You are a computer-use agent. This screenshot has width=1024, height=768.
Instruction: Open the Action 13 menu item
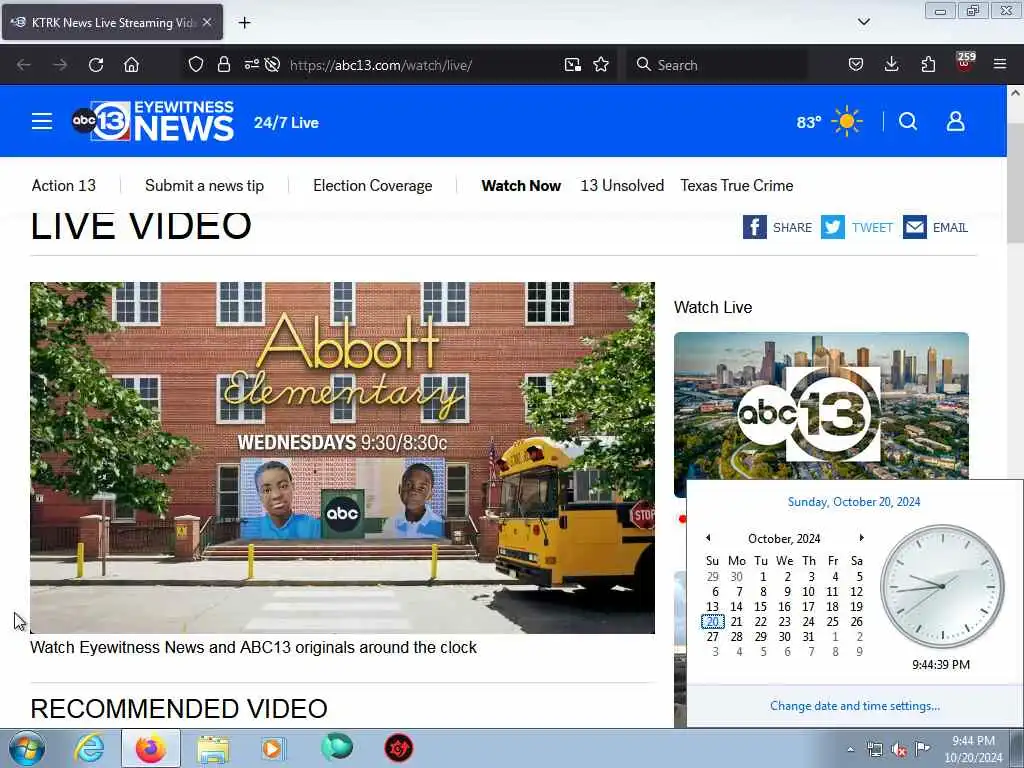coord(63,185)
